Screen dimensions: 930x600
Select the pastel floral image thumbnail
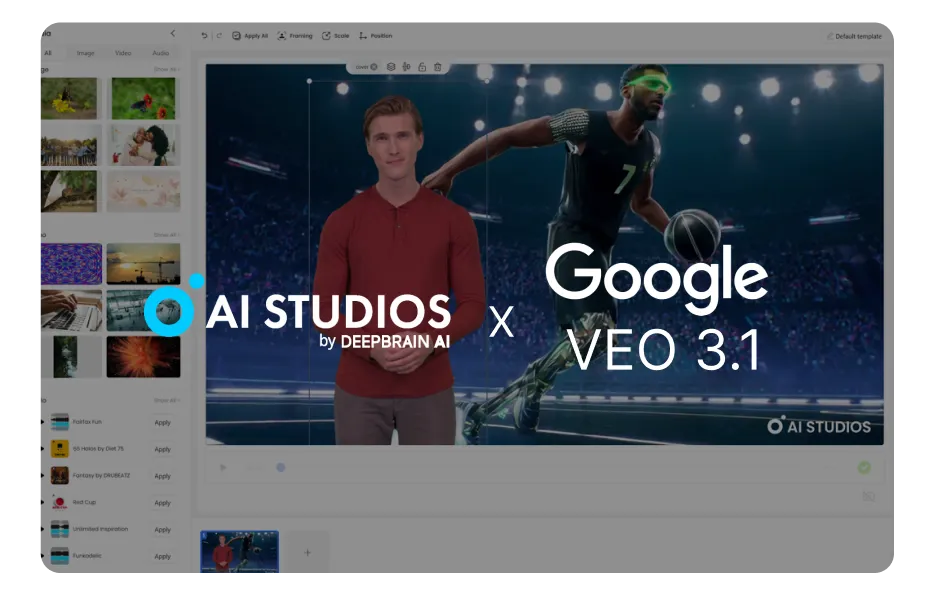click(x=143, y=192)
